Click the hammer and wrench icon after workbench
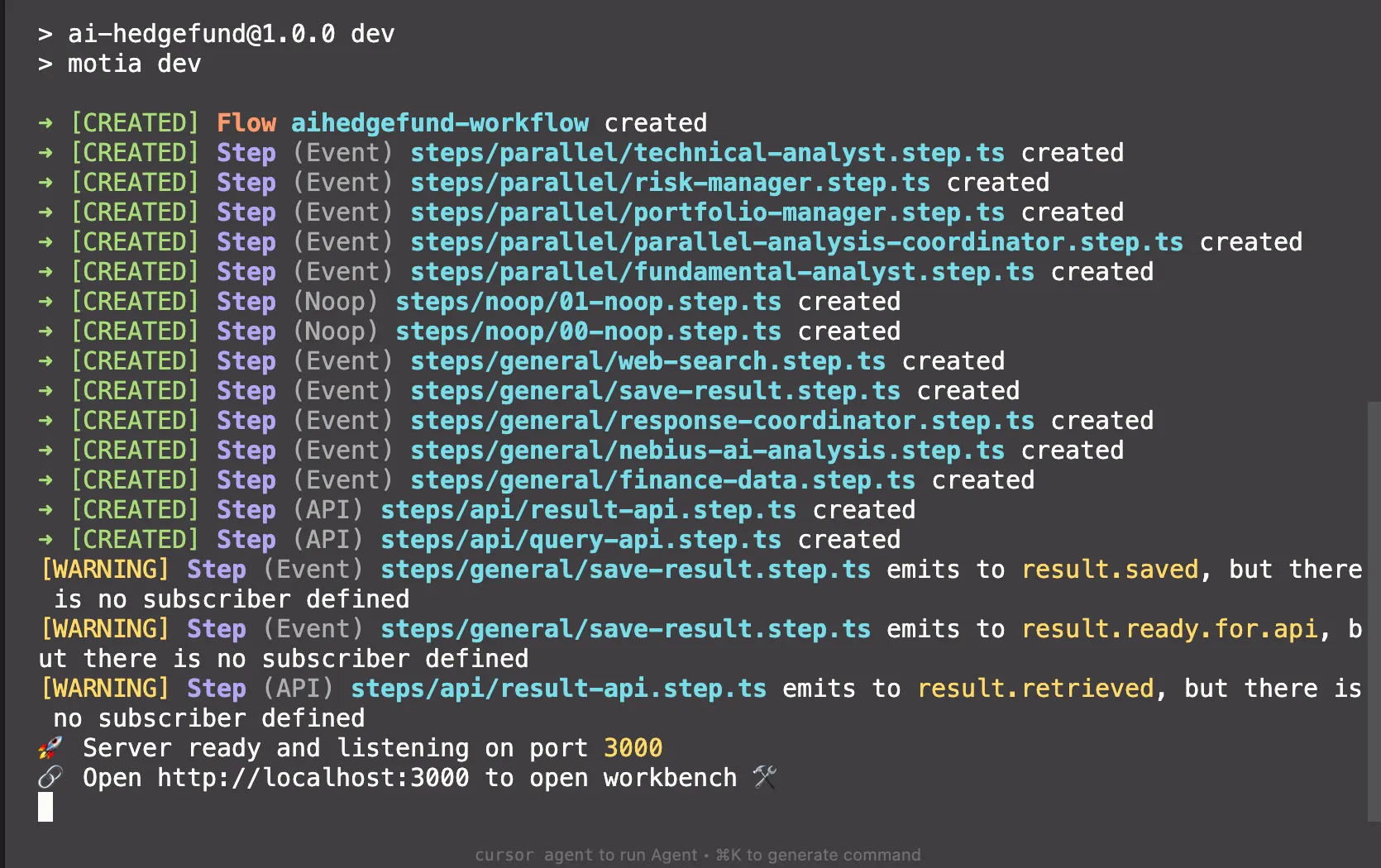The height and width of the screenshot is (868, 1381). point(764,778)
